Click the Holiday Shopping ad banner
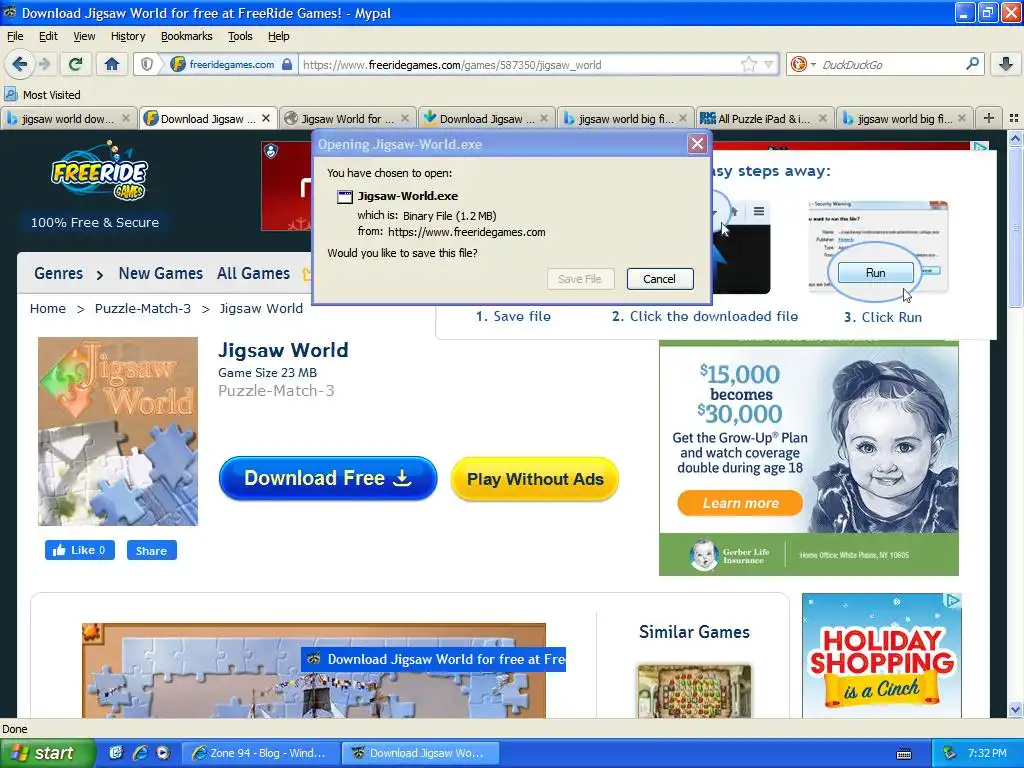Screen dimensions: 1024x768 point(881,656)
